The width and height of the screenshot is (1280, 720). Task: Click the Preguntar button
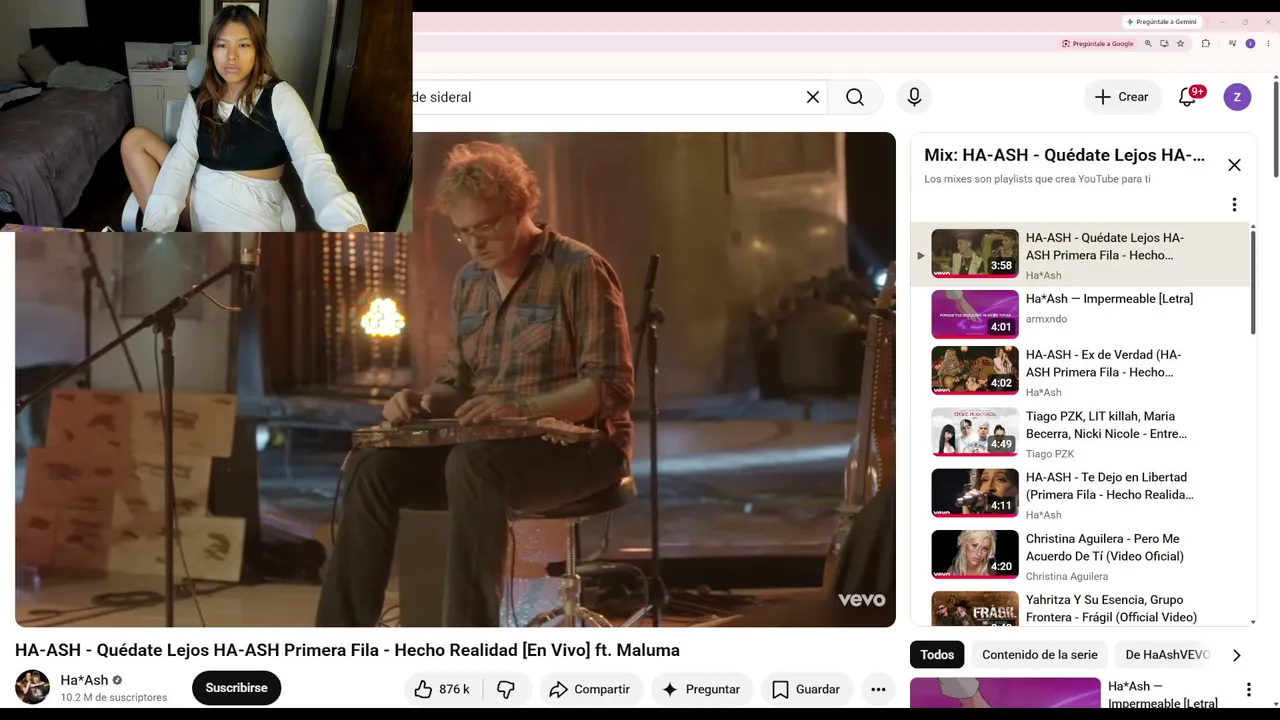[701, 689]
